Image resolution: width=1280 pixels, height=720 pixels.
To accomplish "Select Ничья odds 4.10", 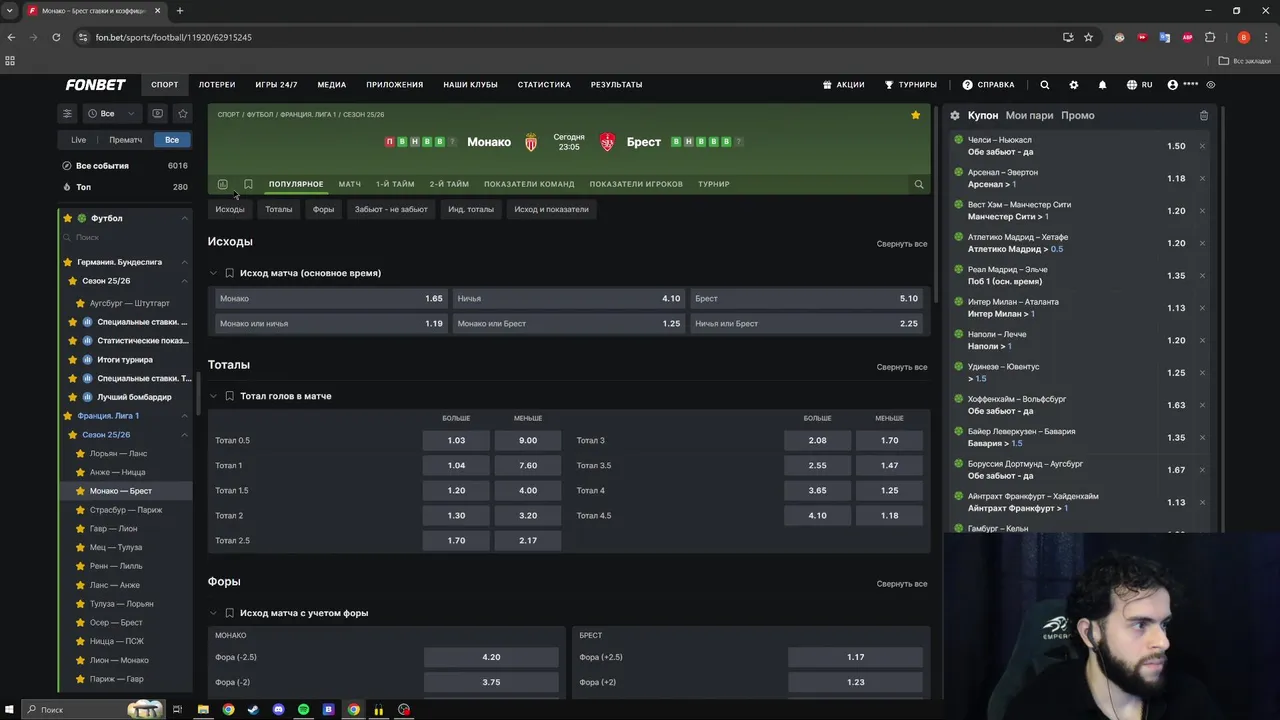I will (568, 298).
